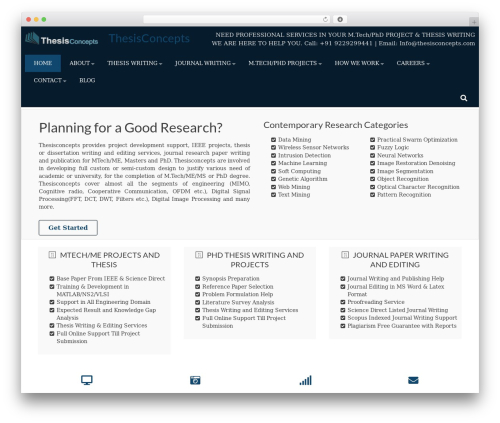Click the icon beside MTECH/ME PROJECTS heading
Viewport: 500px width, 423px height.
[52, 255]
